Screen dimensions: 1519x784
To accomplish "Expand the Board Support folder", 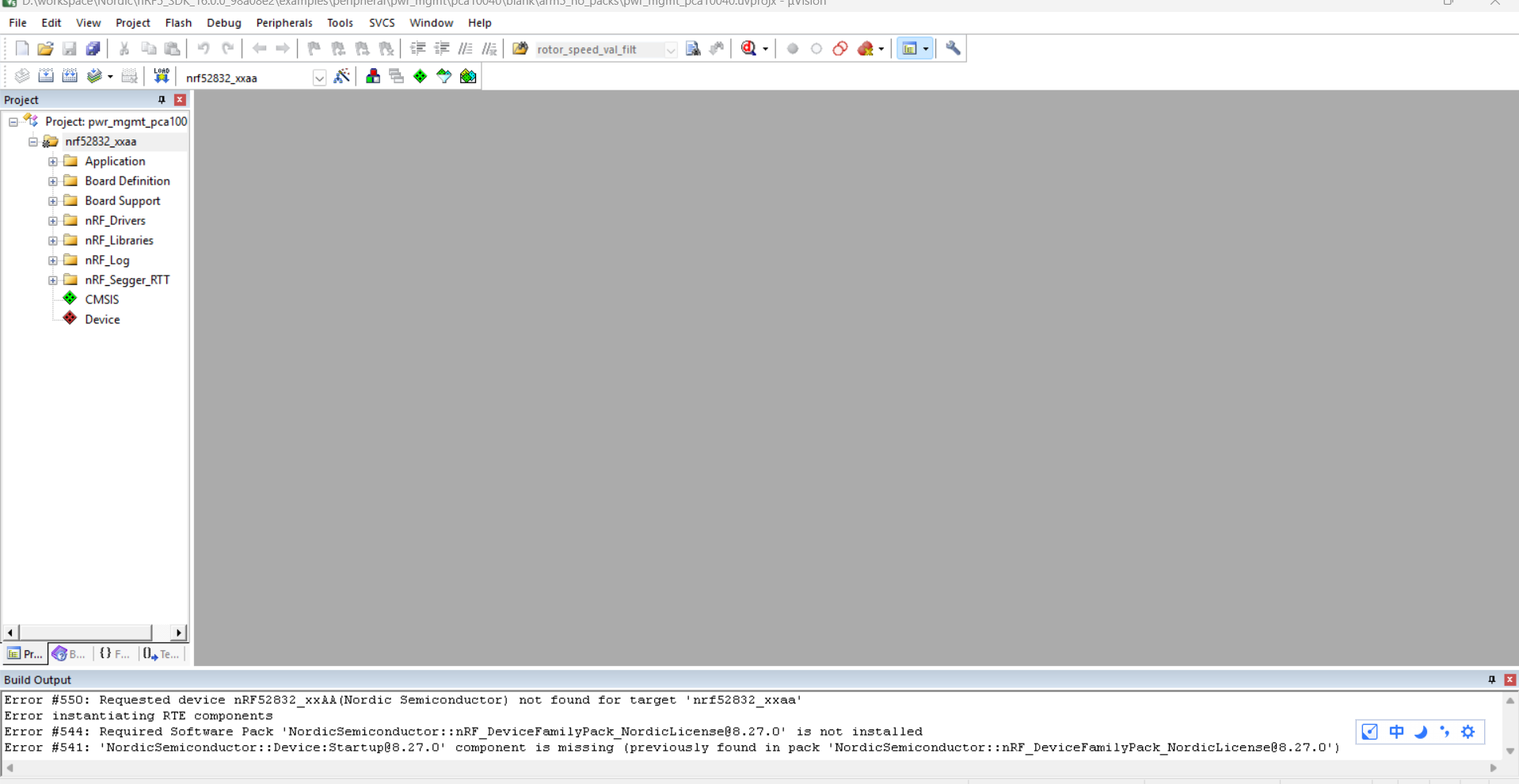I will 53,201.
